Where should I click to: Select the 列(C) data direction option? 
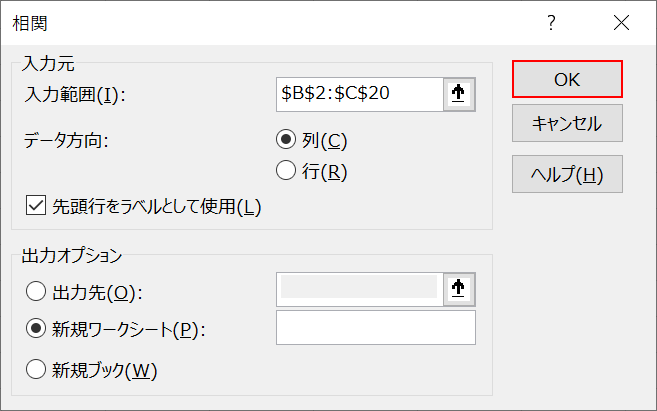(x=286, y=139)
